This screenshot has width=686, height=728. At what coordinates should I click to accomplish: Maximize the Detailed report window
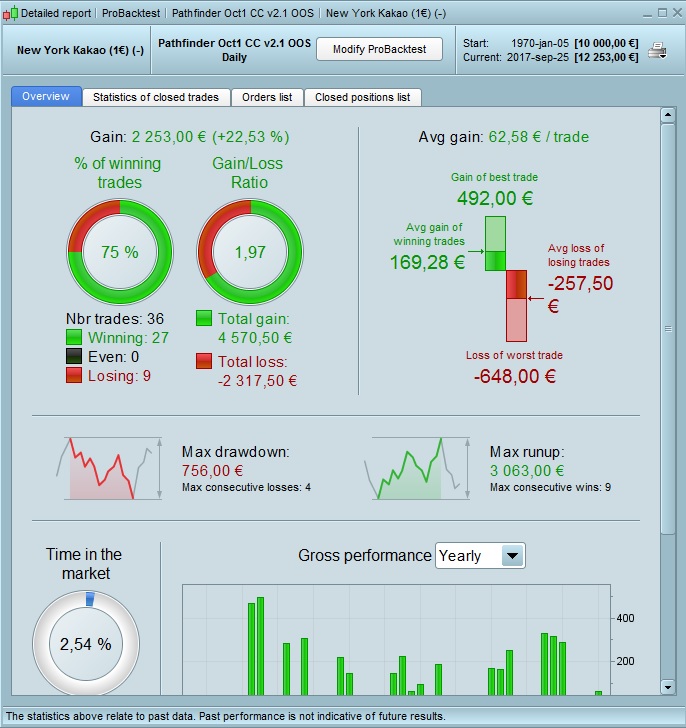tap(662, 13)
